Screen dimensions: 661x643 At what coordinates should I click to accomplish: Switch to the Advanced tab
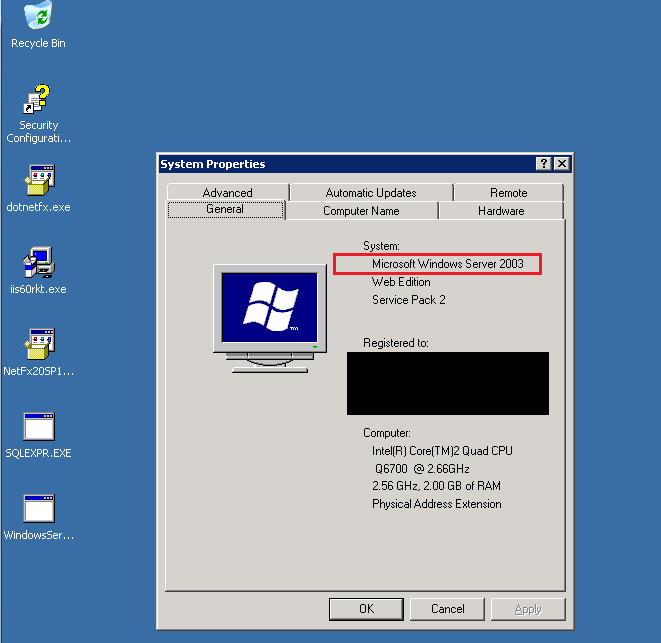point(227,193)
